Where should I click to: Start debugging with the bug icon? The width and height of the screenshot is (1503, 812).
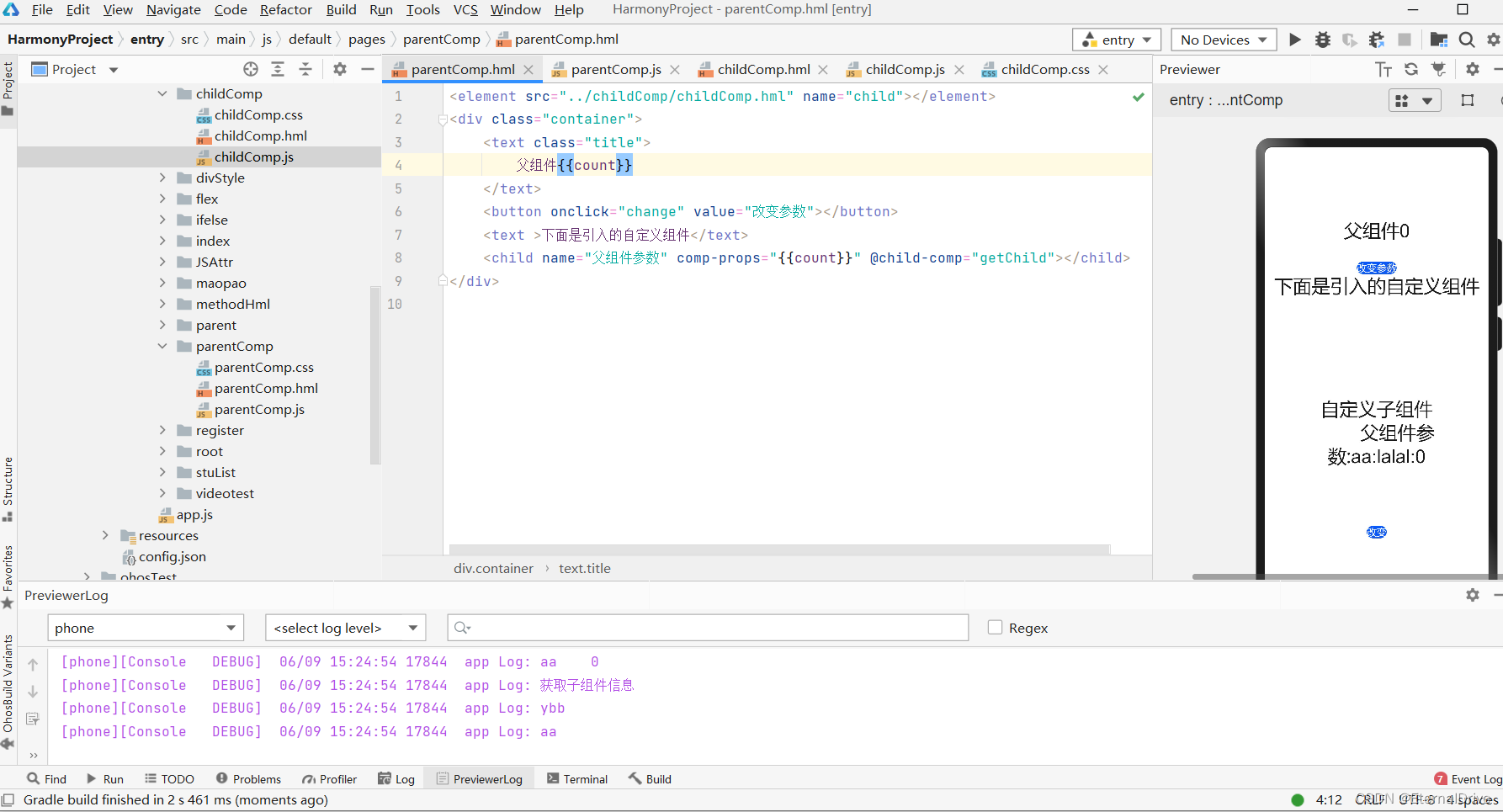[x=1323, y=40]
